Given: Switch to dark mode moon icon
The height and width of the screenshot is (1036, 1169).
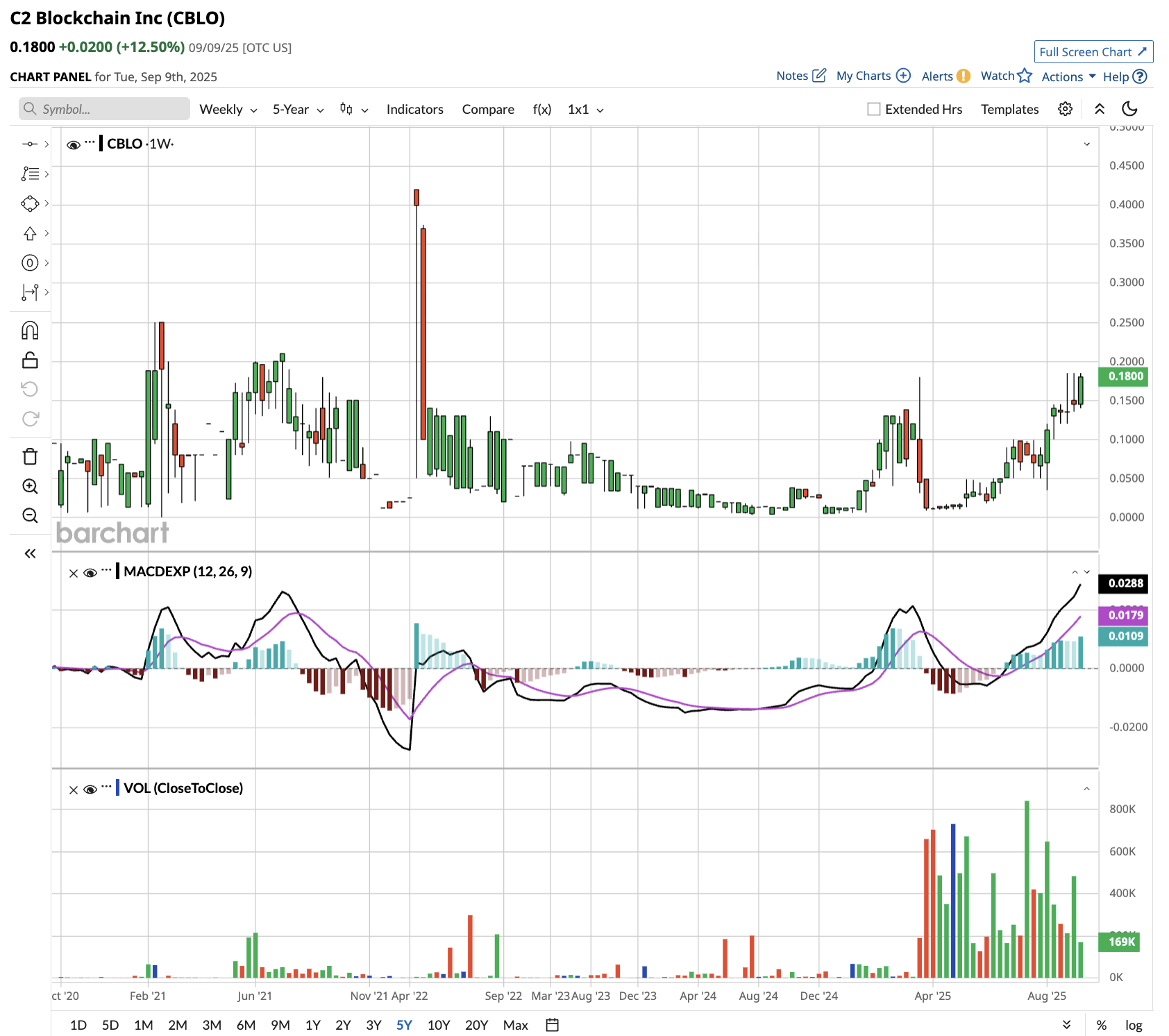Looking at the screenshot, I should (x=1129, y=108).
